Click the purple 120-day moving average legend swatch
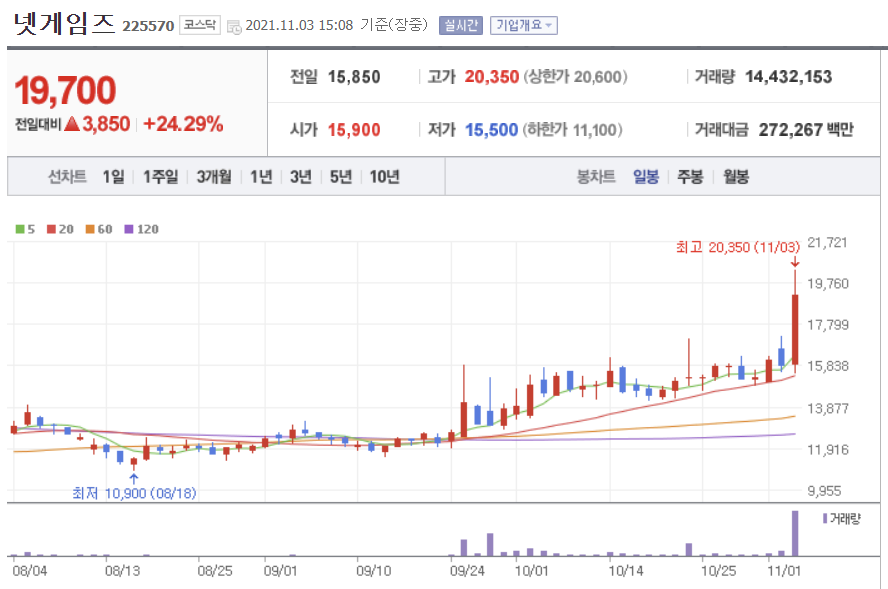 [129, 229]
